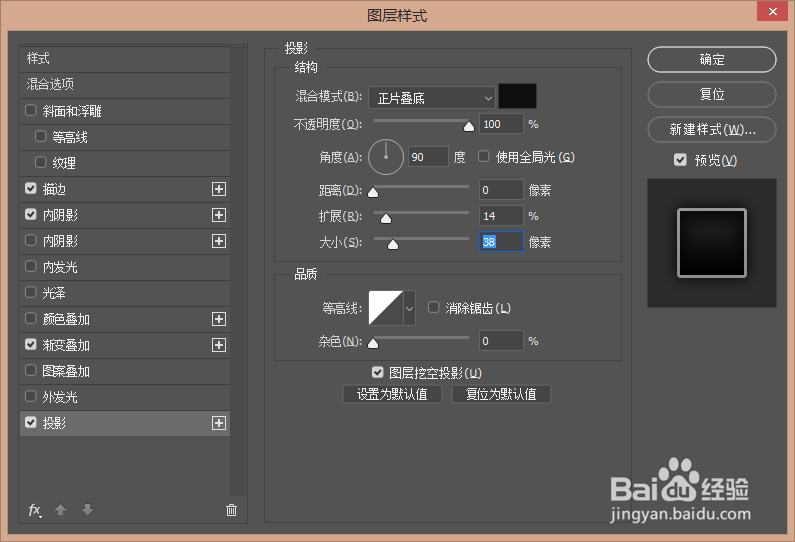Screen dimensions: 795x542
Task: Uncheck the first 内阴影 checkbox
Action: pos(31,214)
